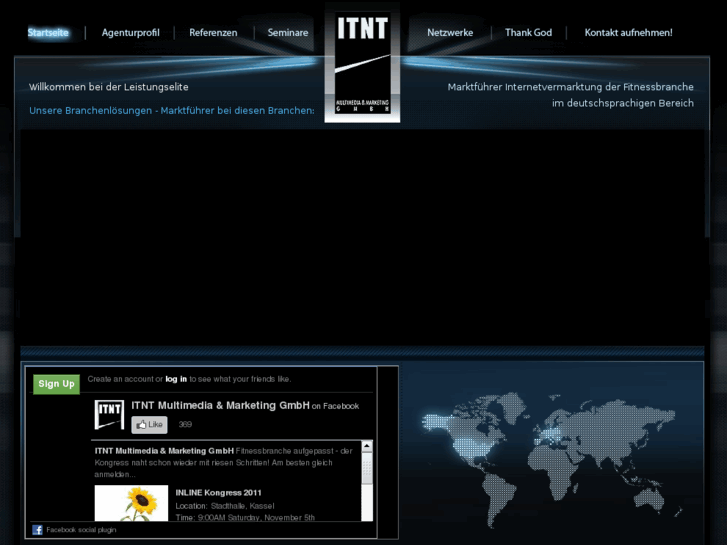The image size is (727, 545).
Task: Click the 'on Facebook' label
Action: click(336, 406)
